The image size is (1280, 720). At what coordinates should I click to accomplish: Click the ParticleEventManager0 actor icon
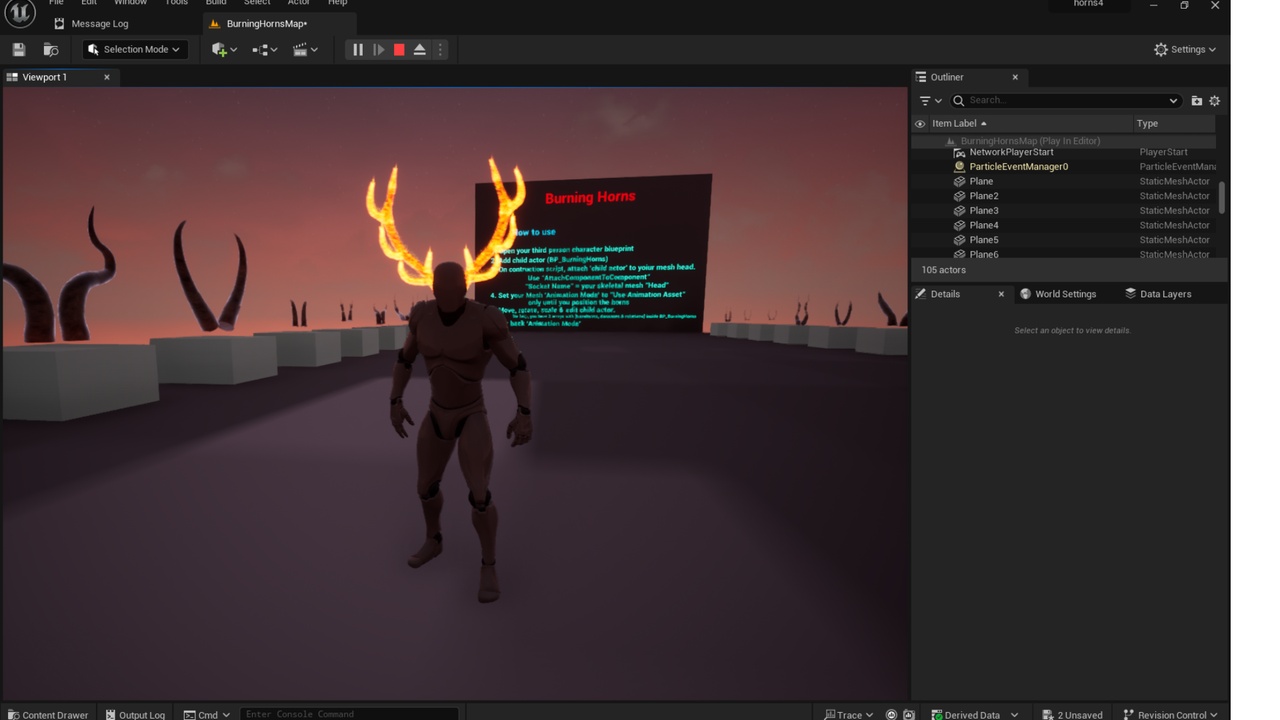[959, 167]
